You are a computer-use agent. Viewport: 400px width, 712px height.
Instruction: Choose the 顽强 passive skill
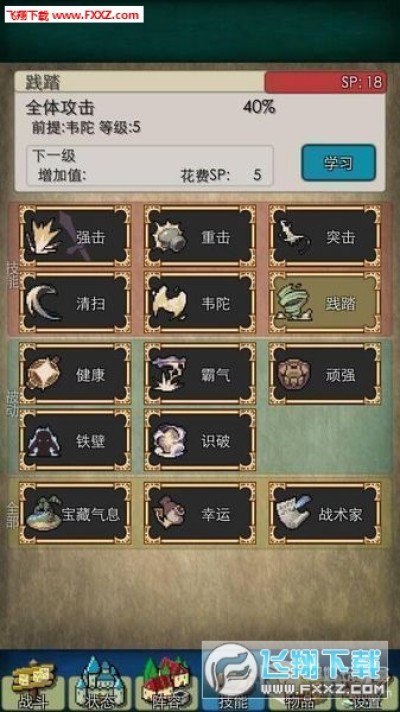pyautogui.click(x=325, y=374)
